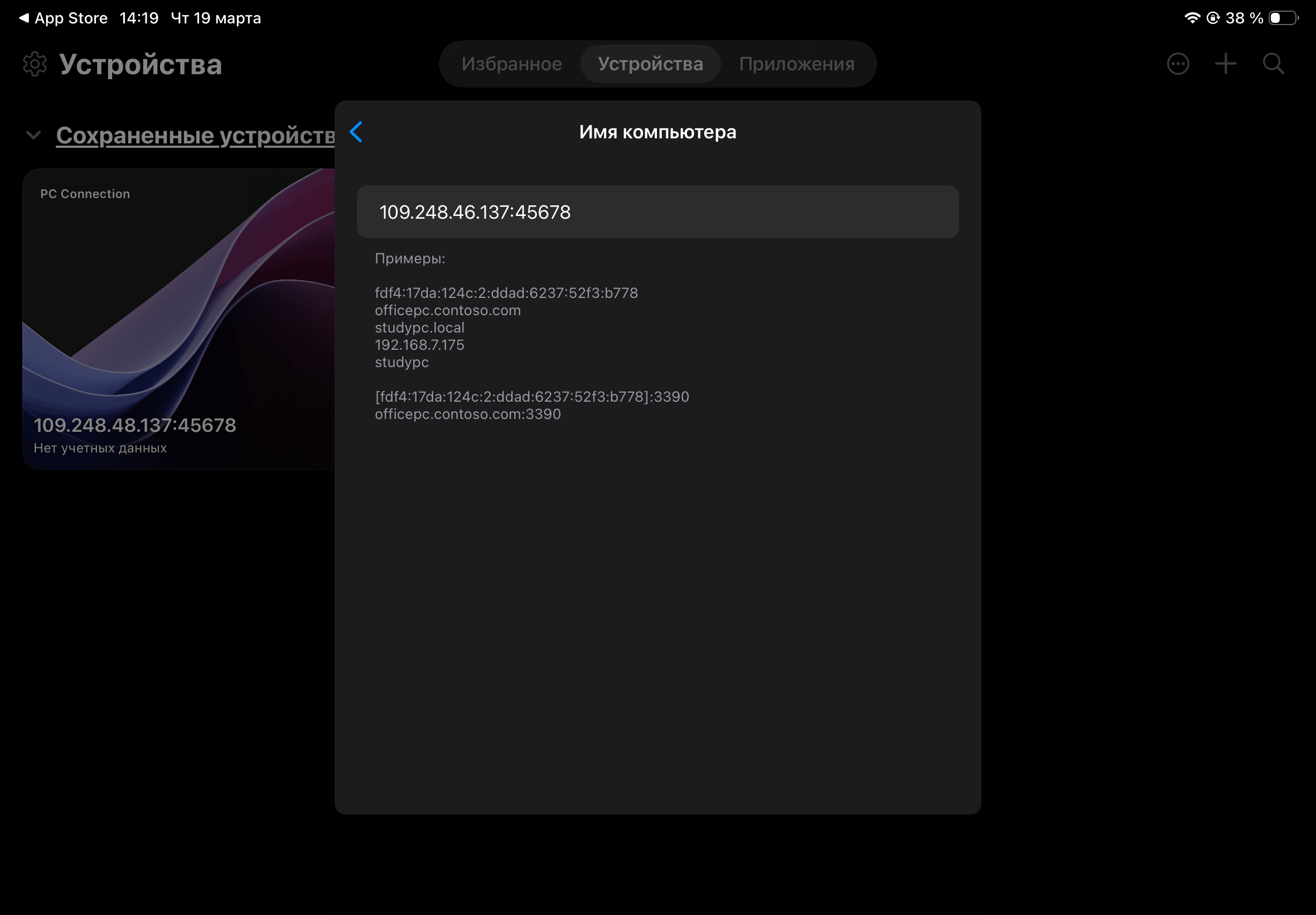Open the ellipsis more-options menu
The width and height of the screenshot is (1316, 915).
click(1177, 64)
